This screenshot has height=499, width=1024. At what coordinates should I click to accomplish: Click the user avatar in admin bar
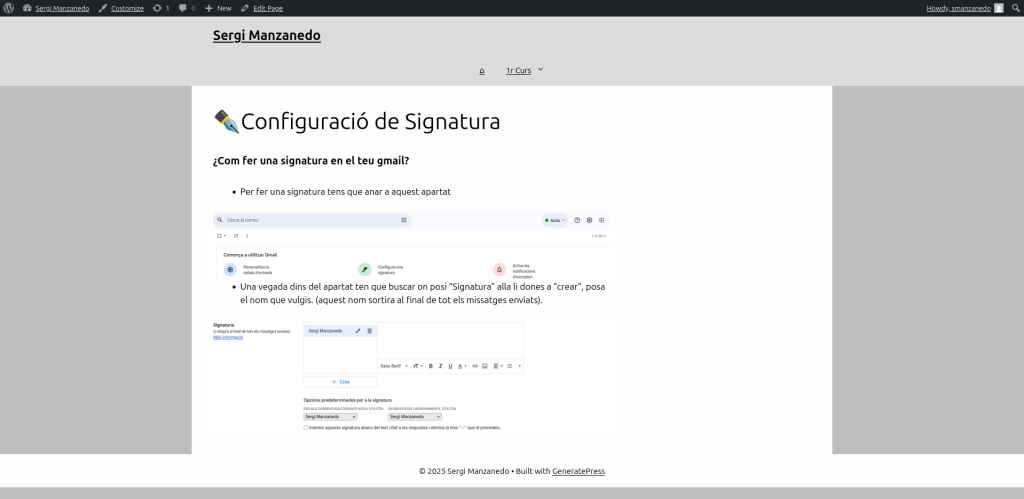click(998, 8)
